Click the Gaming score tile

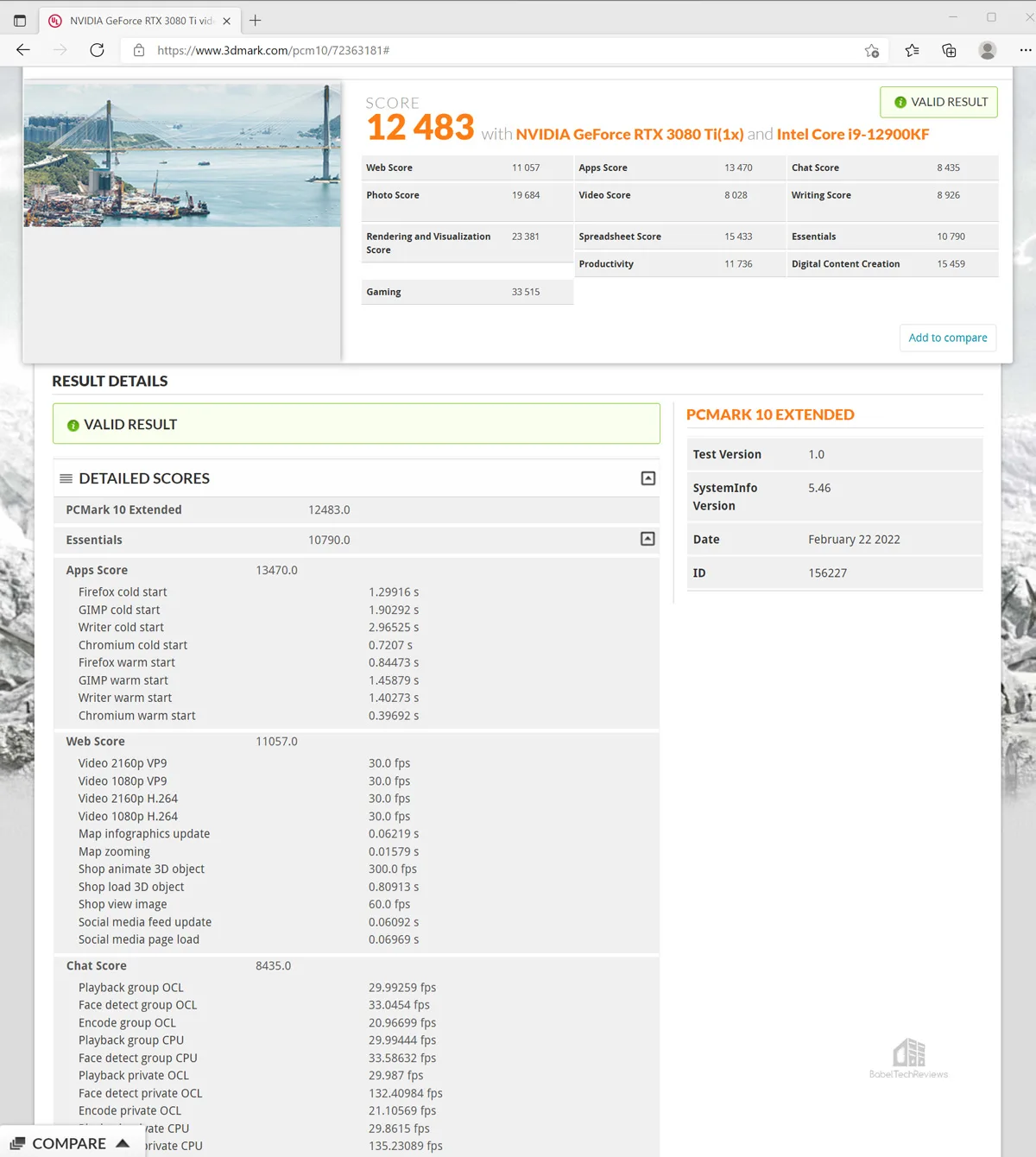467,292
